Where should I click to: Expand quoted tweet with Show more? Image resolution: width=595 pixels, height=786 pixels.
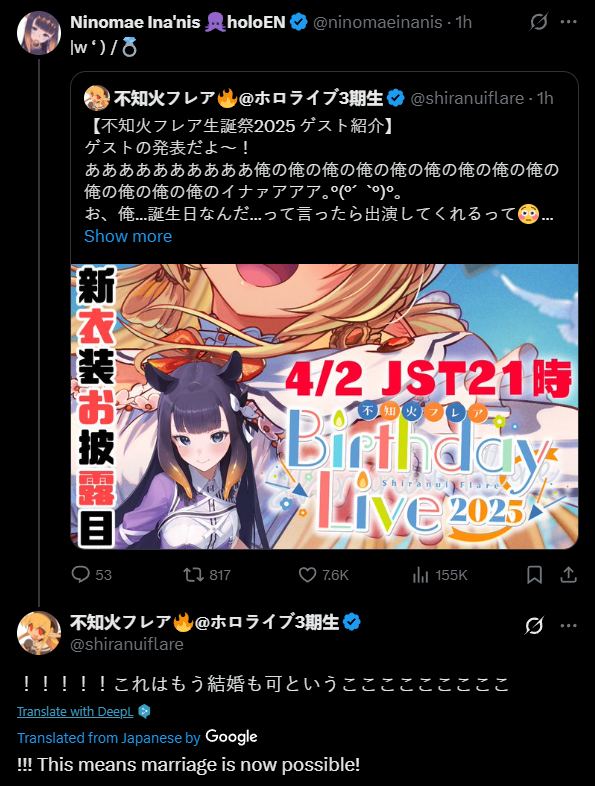tap(128, 236)
